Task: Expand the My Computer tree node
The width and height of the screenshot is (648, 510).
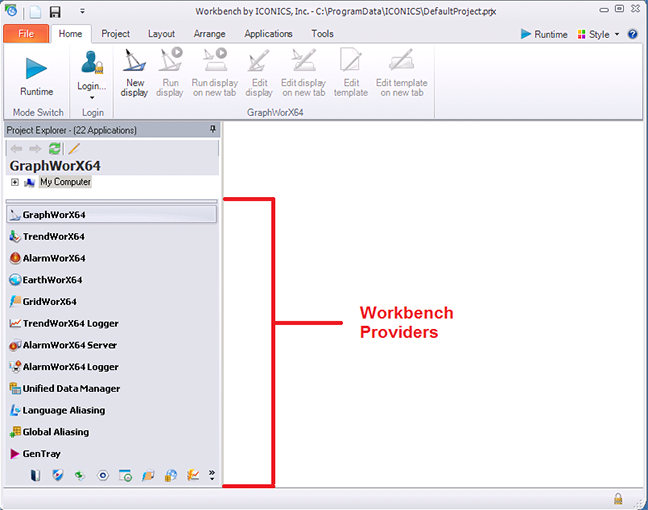Action: click(x=15, y=182)
